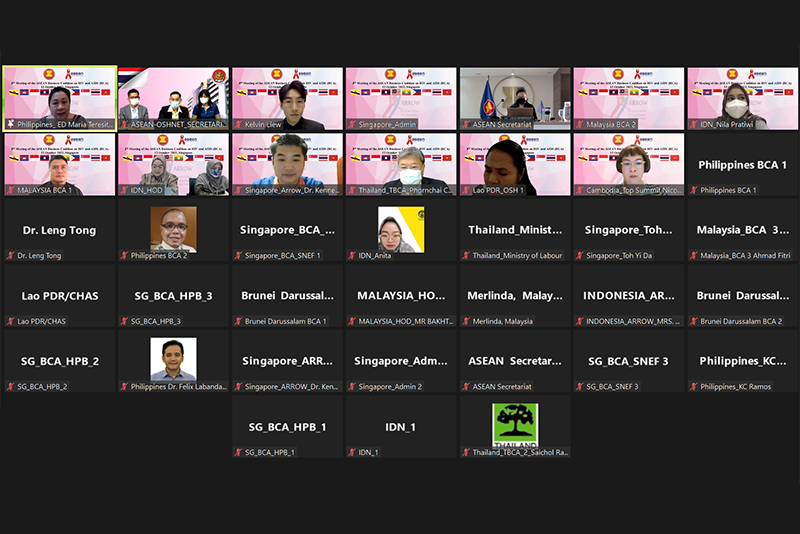Click muted mic icon next to Merlinda, Malaysia
Viewport: 800px width, 534px height.
tap(466, 322)
